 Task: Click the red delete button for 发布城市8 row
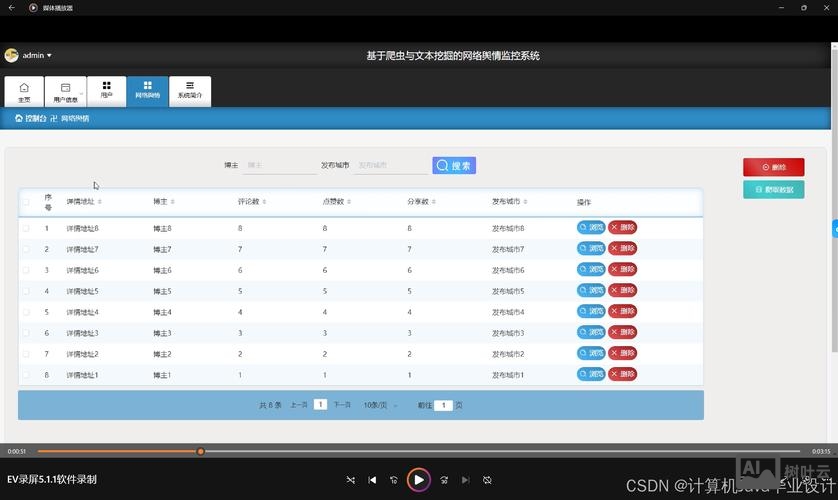click(623, 228)
